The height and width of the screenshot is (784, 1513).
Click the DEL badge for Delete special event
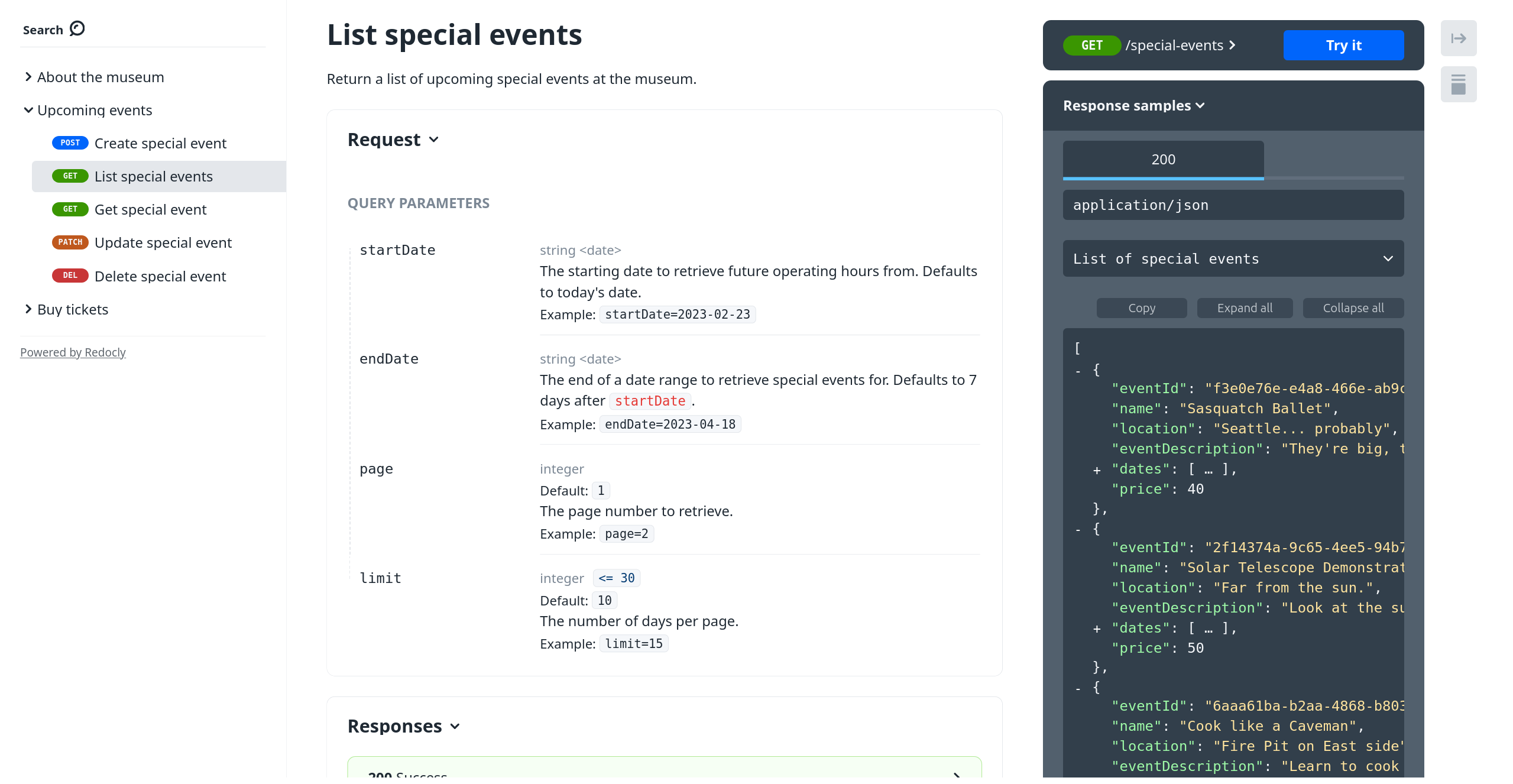pos(70,276)
